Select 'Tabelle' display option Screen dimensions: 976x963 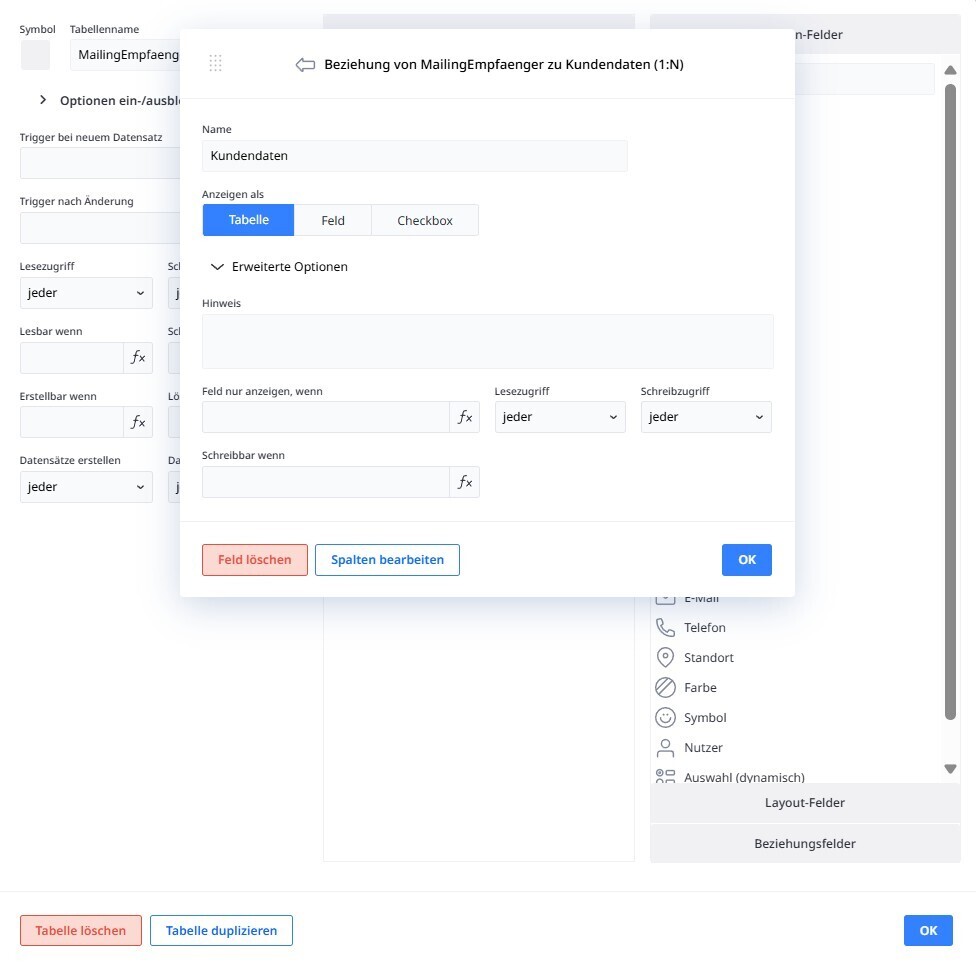coord(248,220)
